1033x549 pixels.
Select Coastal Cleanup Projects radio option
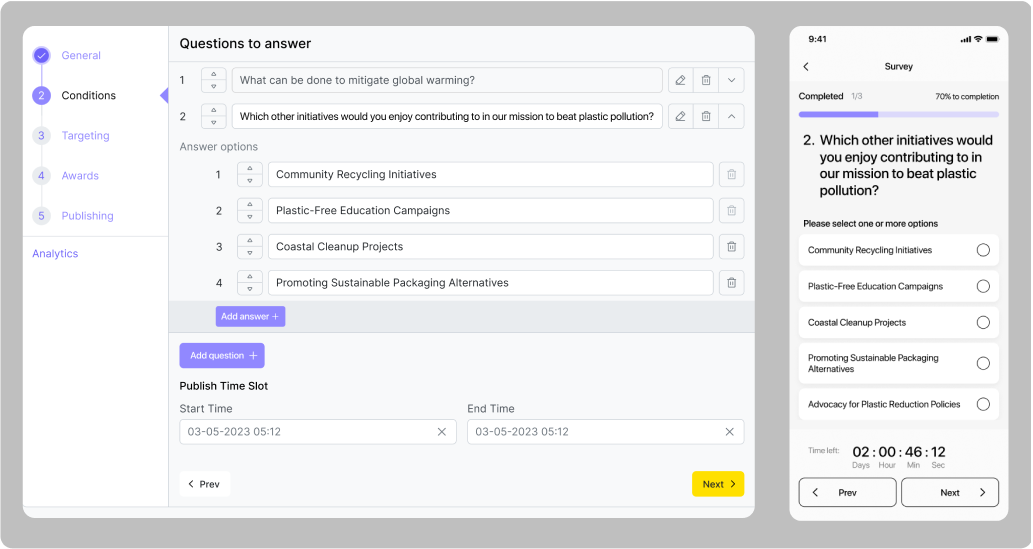coord(983,322)
